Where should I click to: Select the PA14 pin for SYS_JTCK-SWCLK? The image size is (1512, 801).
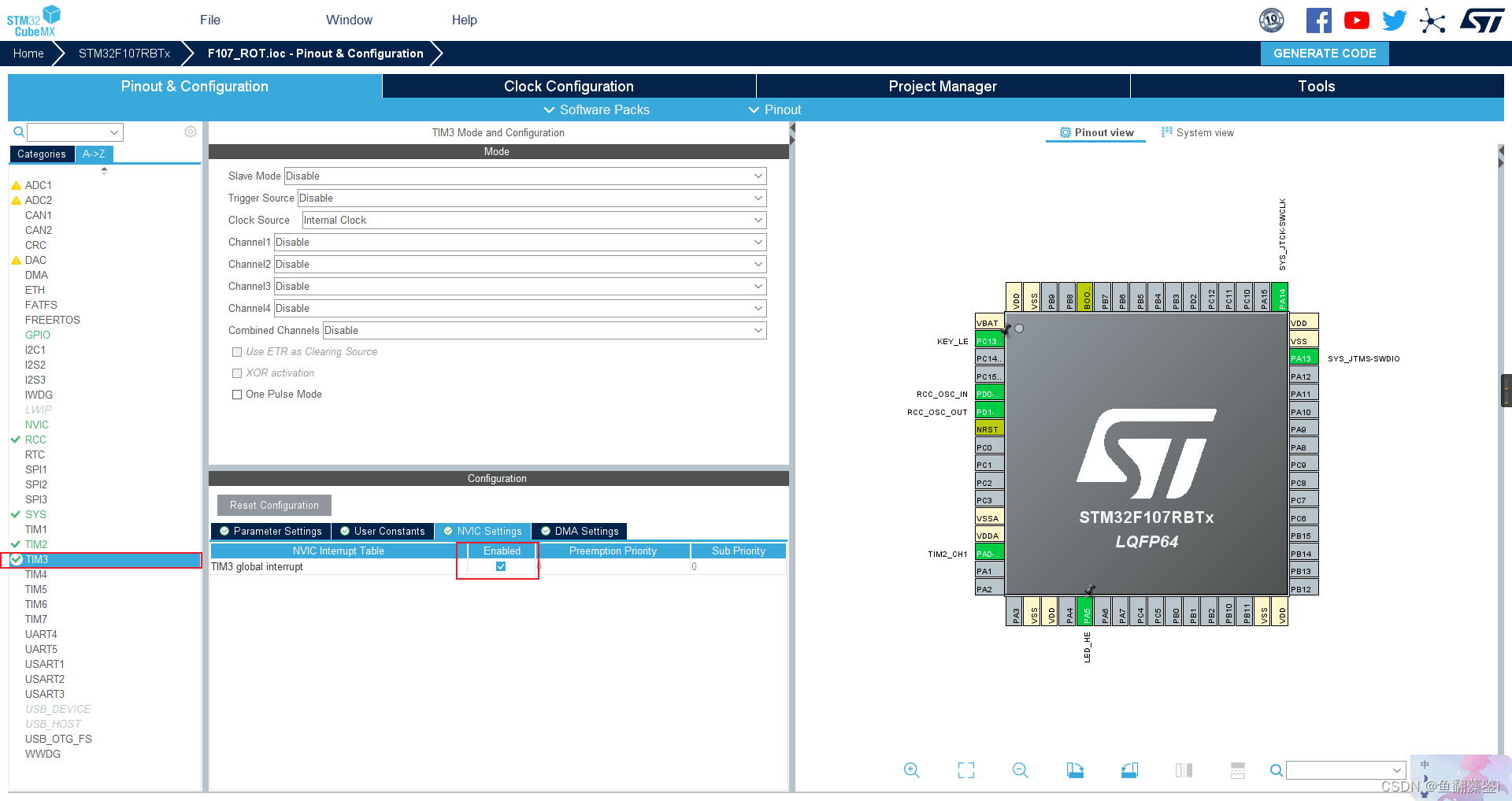pos(1280,297)
